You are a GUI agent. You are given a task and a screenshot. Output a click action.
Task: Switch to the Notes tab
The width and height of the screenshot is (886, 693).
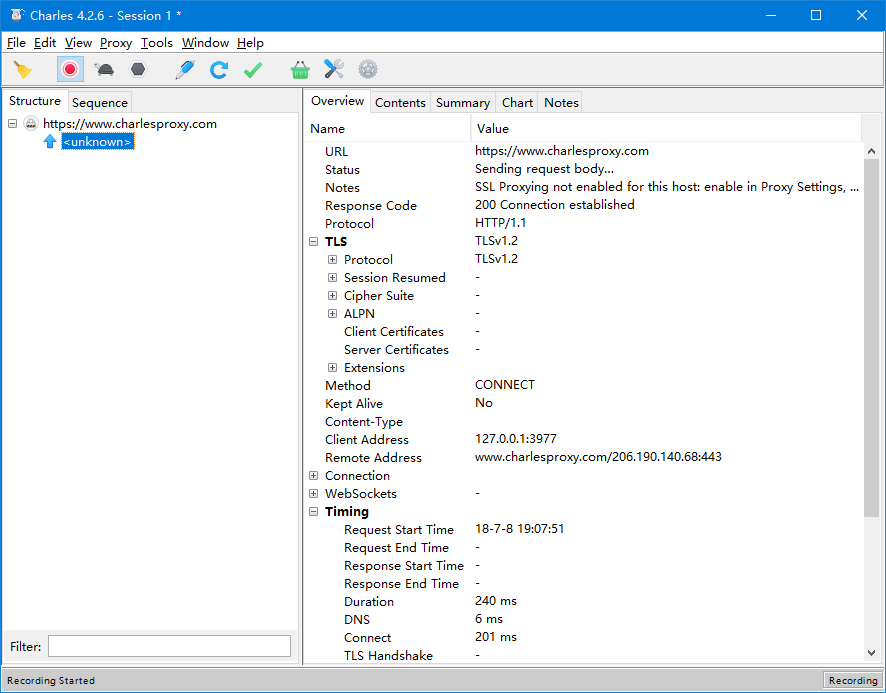561,102
